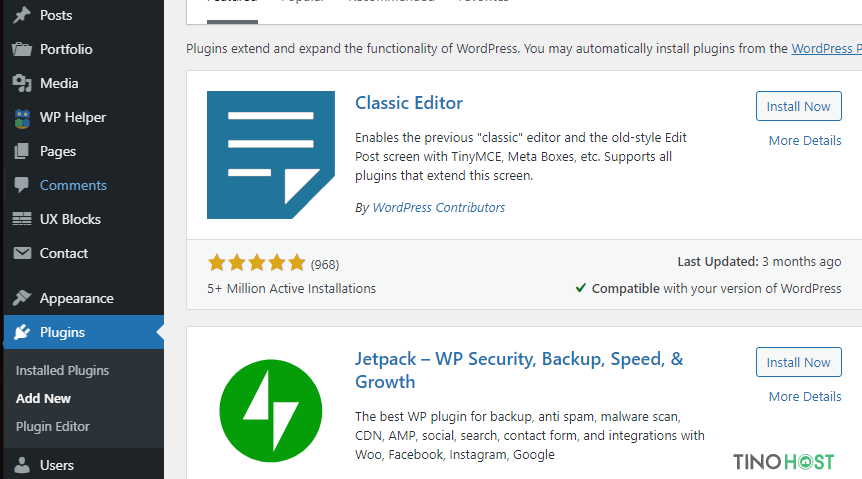This screenshot has height=479, width=862.
Task: Click the Media library icon
Action: coord(22,83)
